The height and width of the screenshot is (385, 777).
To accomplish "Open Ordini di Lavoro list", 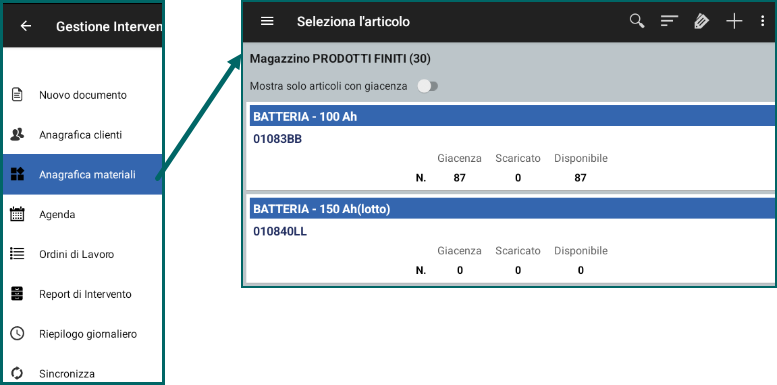I will pos(83,254).
